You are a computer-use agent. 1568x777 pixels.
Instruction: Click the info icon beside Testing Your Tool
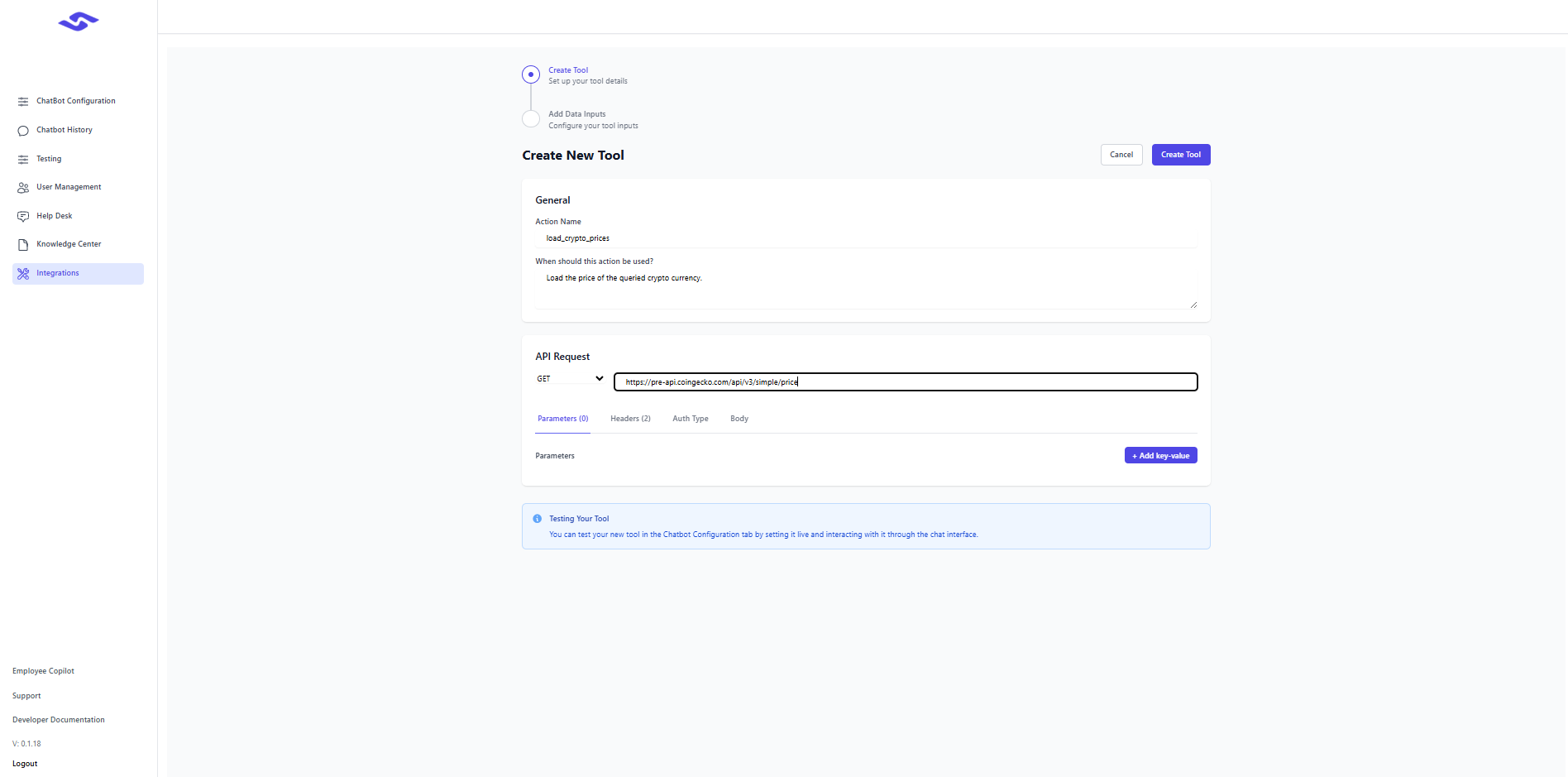click(x=538, y=519)
